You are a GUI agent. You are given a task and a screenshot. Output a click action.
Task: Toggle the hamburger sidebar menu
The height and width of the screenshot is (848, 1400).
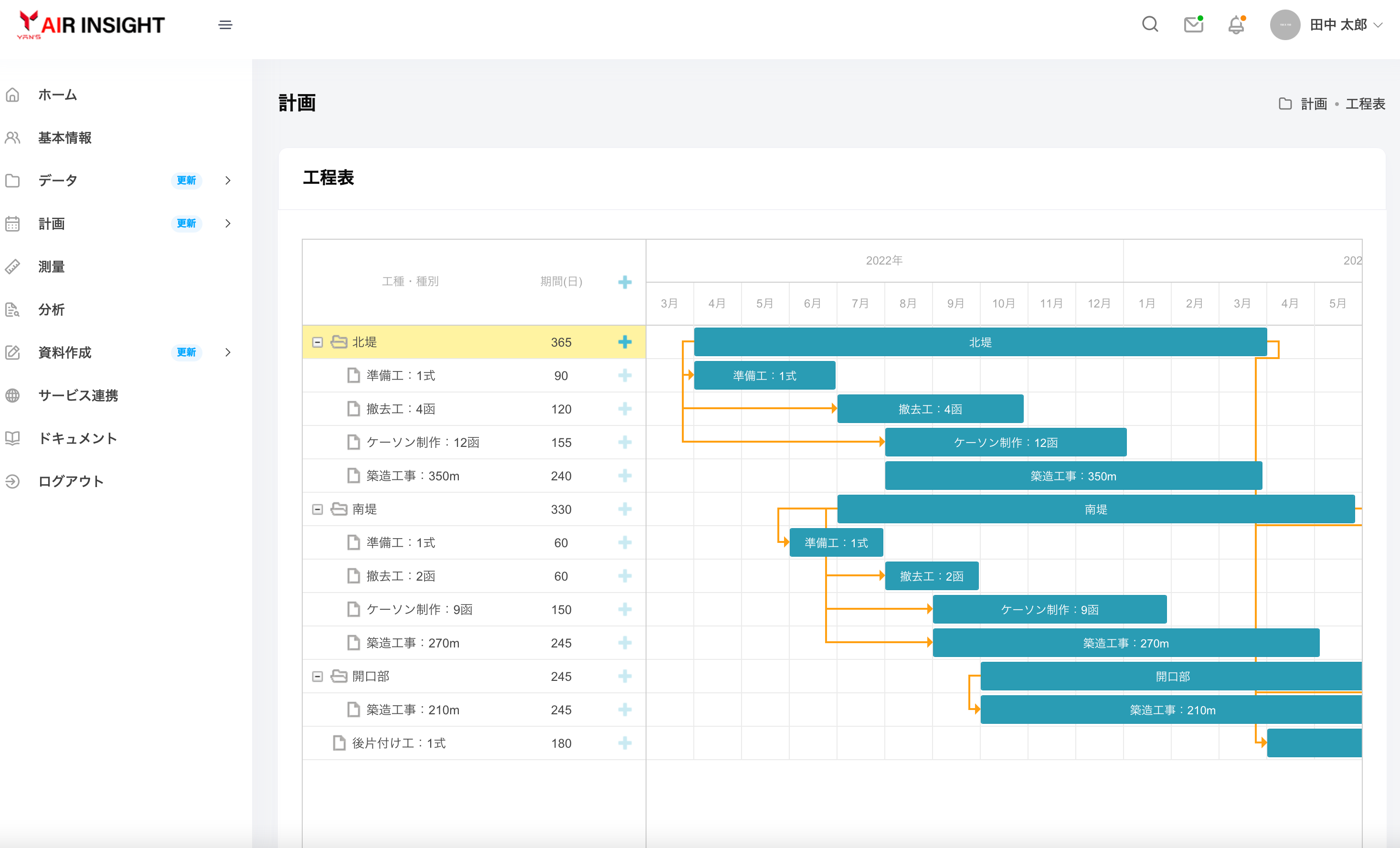click(x=225, y=25)
